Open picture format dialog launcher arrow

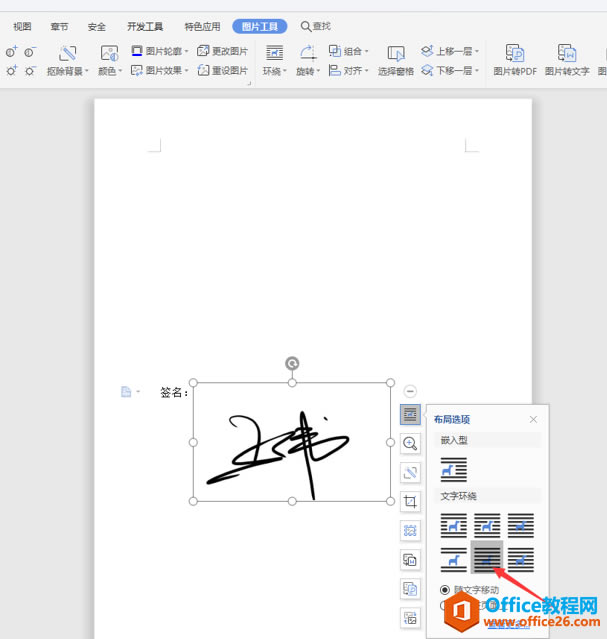249,83
